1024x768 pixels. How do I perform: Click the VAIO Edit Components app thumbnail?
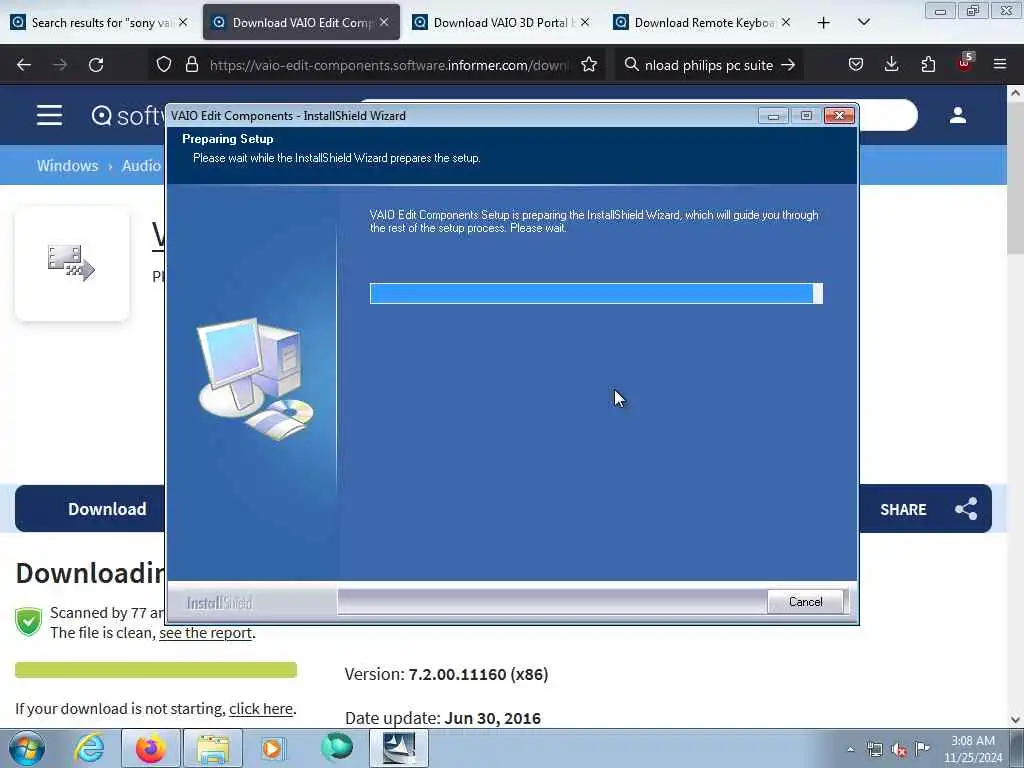click(x=72, y=263)
